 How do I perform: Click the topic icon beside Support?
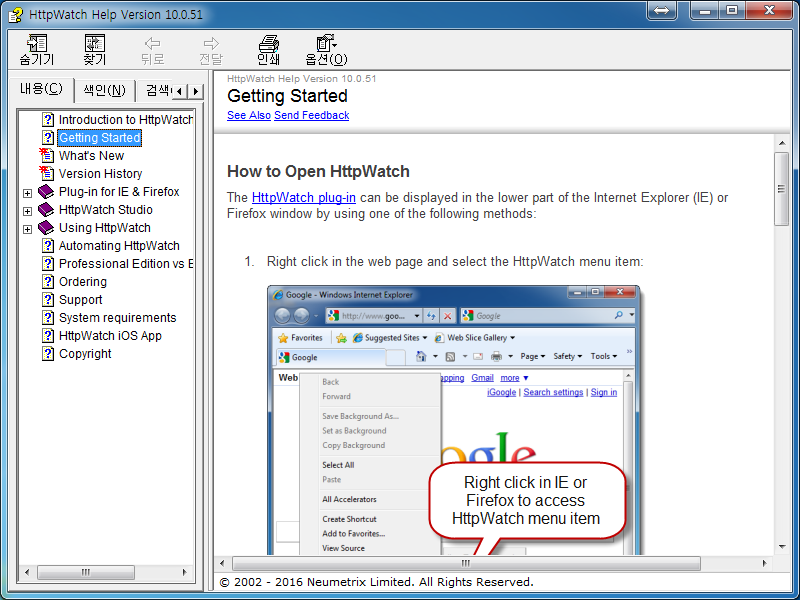(x=47, y=299)
